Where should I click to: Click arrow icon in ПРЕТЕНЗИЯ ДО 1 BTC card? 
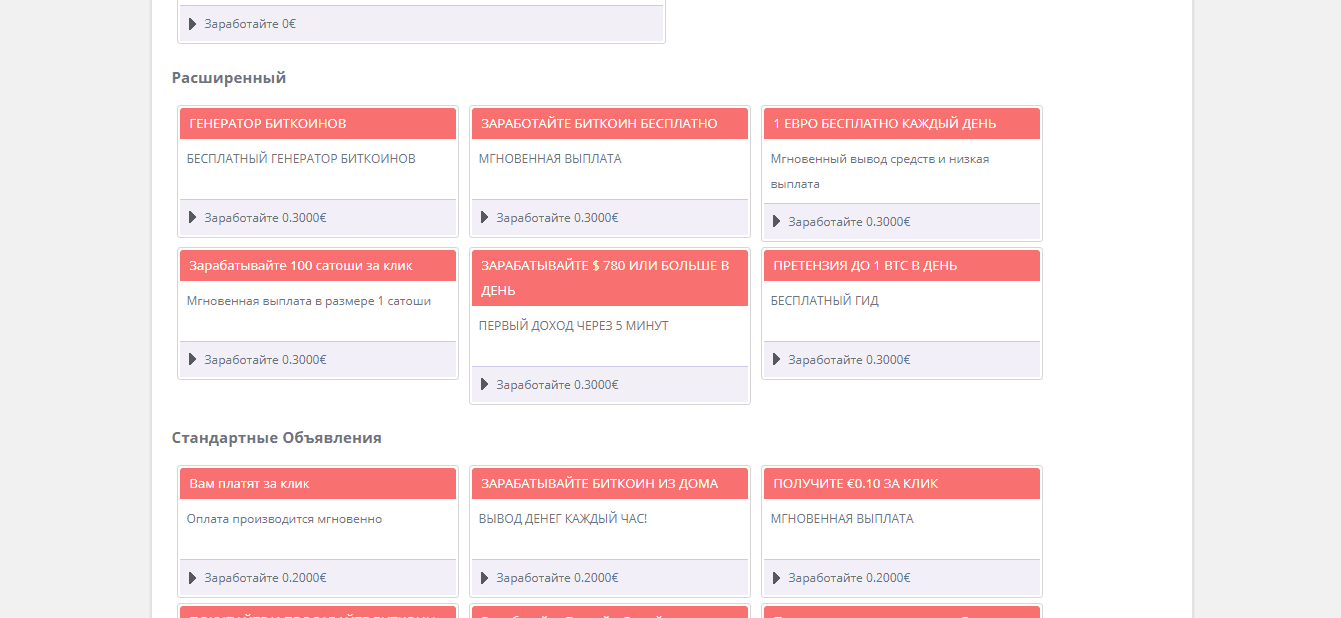pyautogui.click(x=776, y=360)
